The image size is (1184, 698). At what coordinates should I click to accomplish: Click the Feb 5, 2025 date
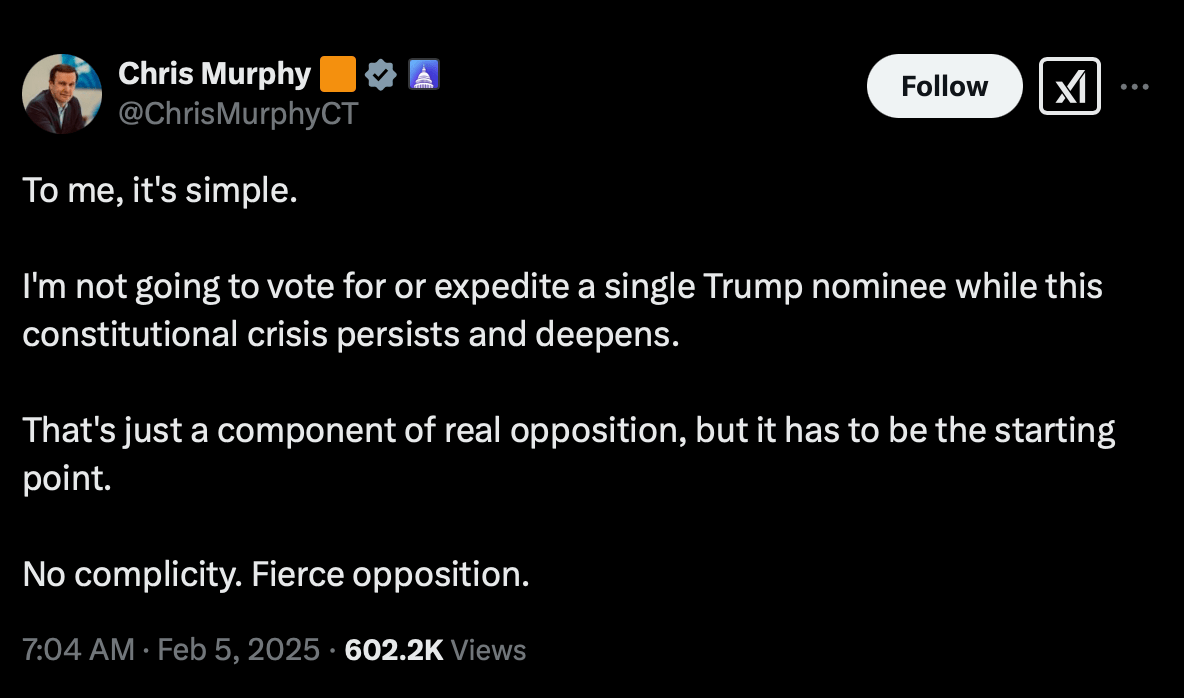238,650
